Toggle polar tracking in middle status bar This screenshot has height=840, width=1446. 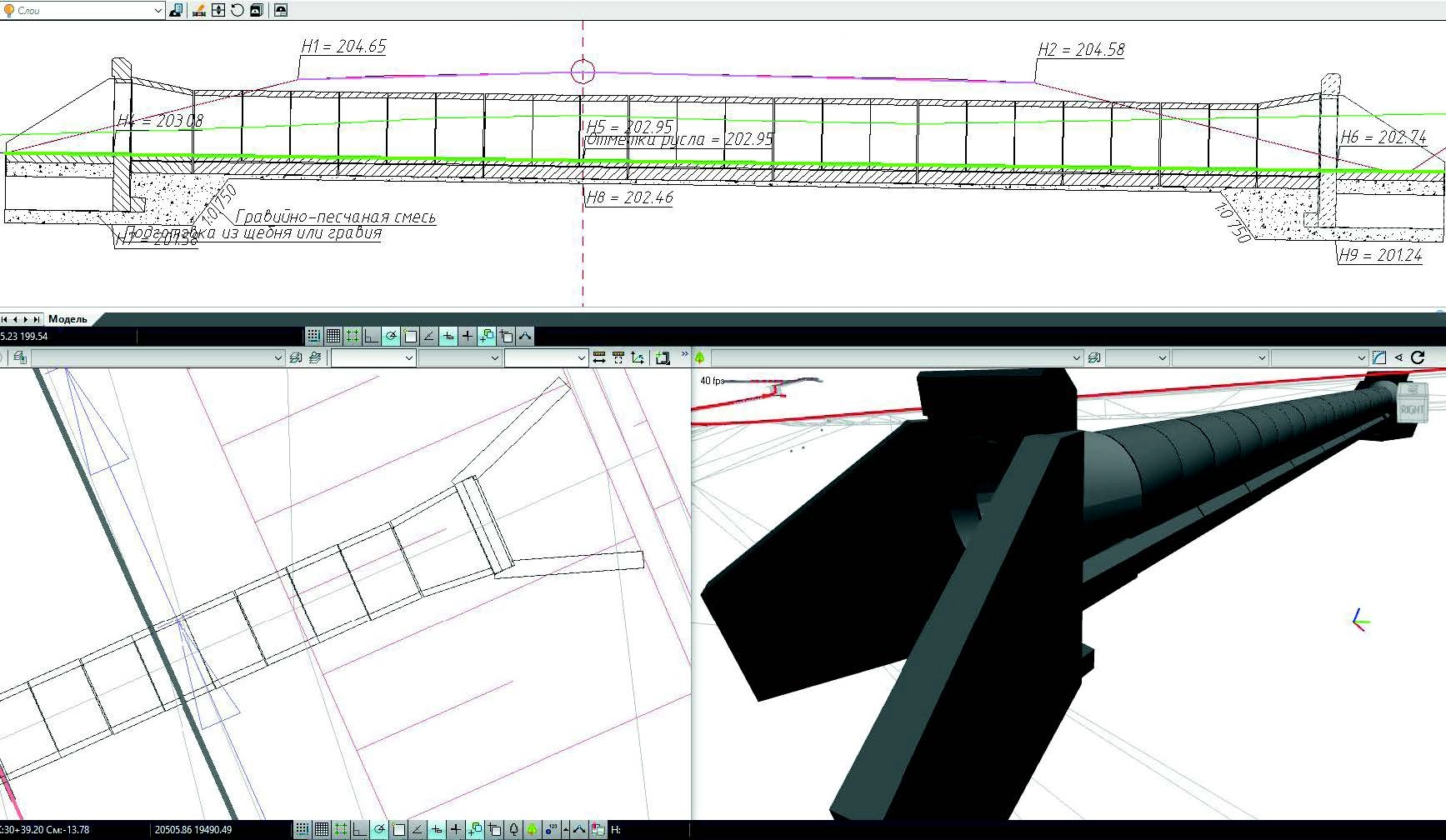391,336
